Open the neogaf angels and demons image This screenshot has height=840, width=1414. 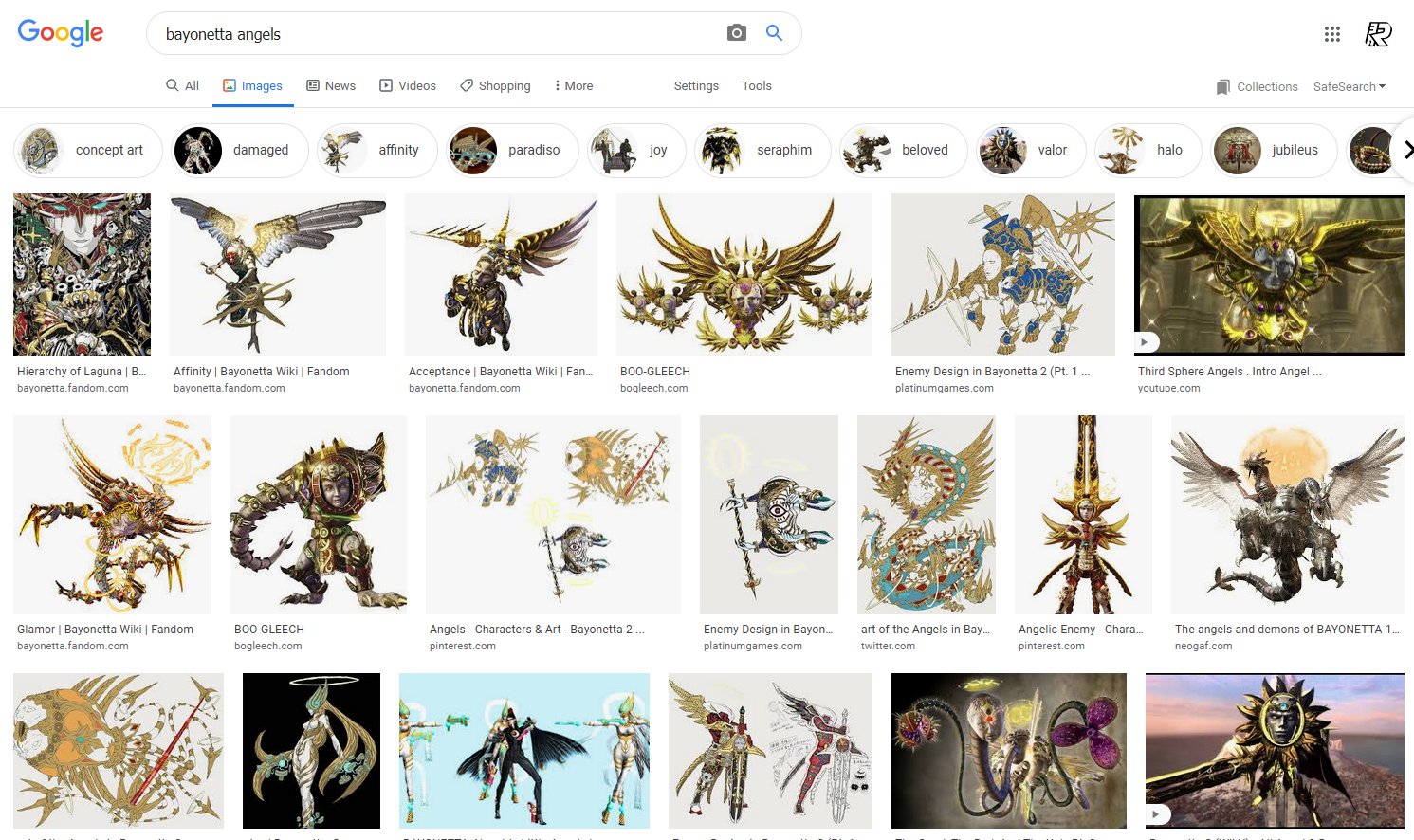point(1288,515)
